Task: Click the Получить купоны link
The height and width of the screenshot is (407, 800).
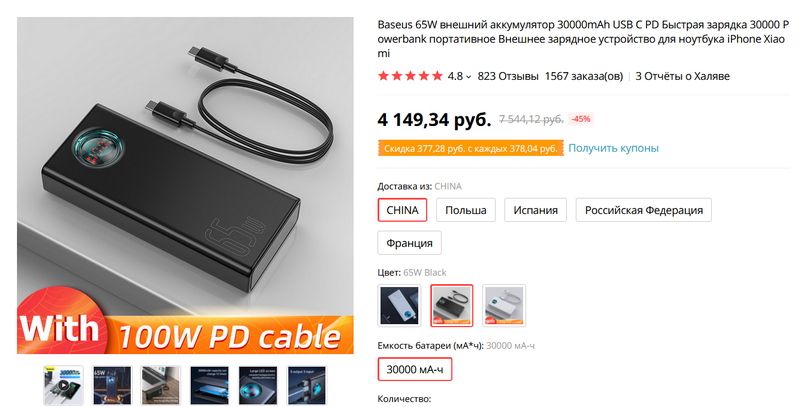Action: click(613, 148)
